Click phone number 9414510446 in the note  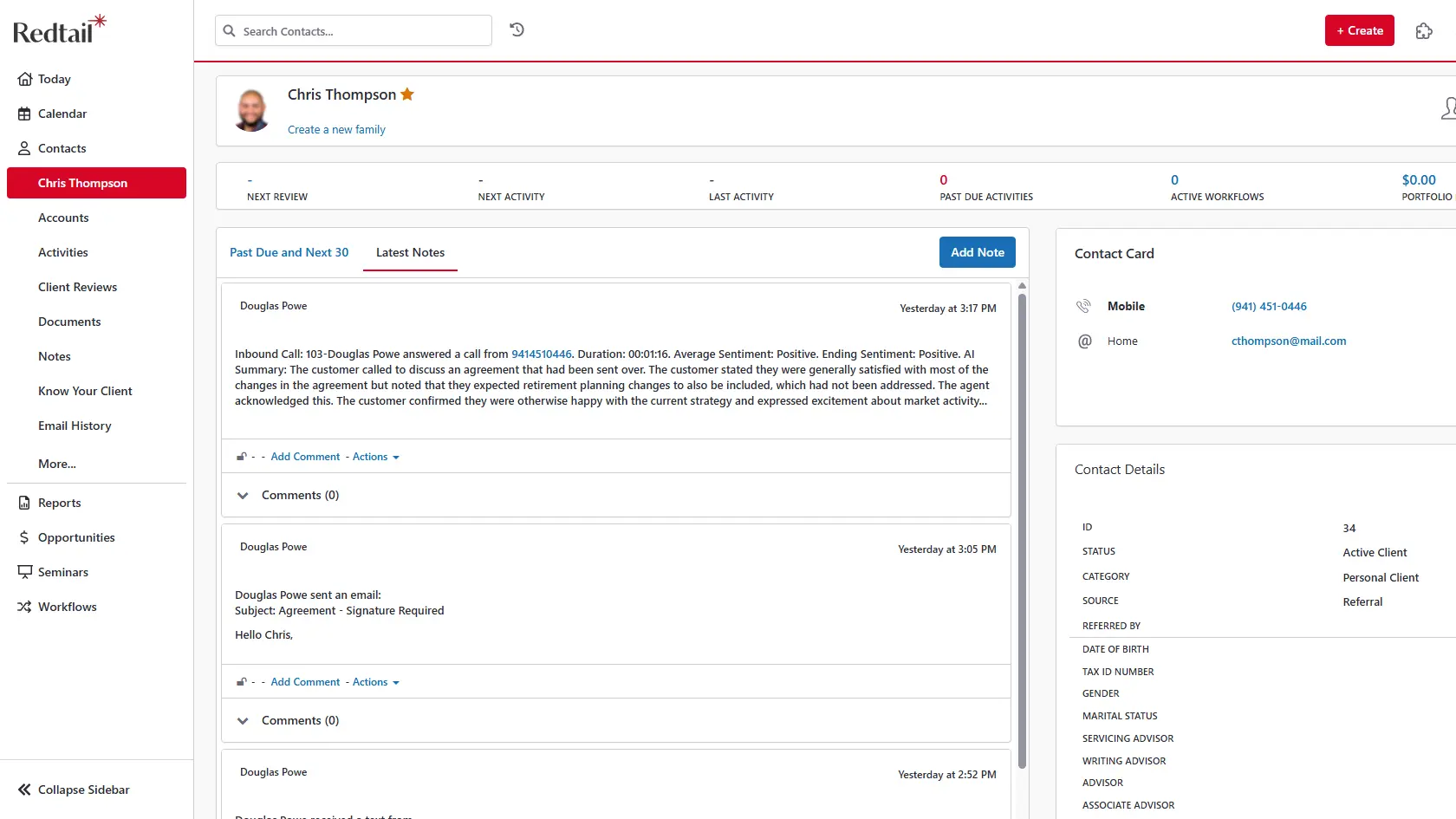pyautogui.click(x=542, y=354)
